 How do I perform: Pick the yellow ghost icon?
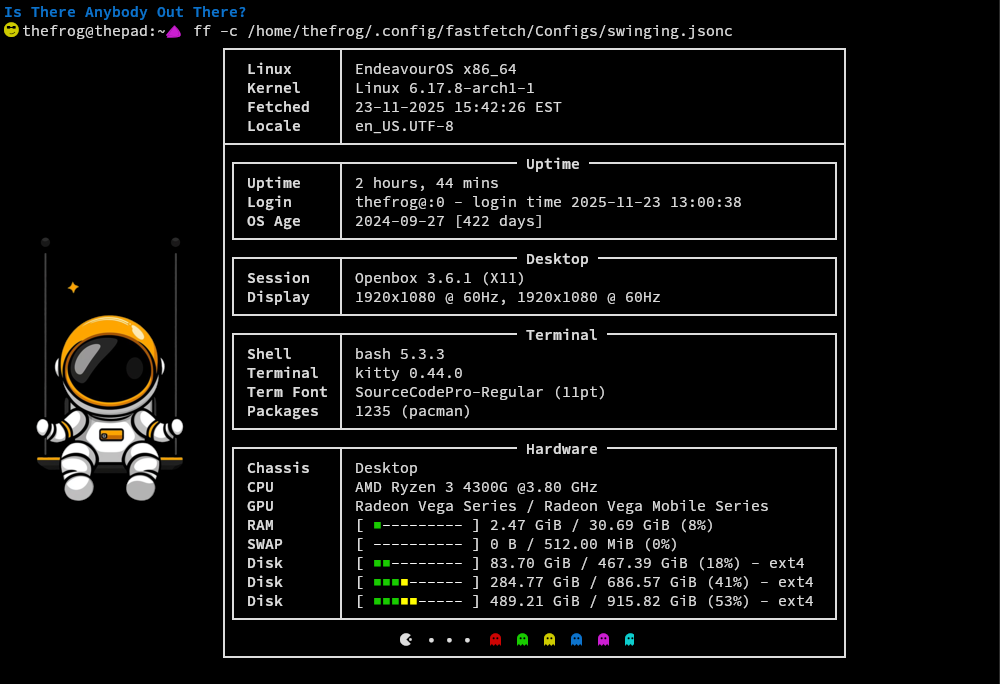549,639
